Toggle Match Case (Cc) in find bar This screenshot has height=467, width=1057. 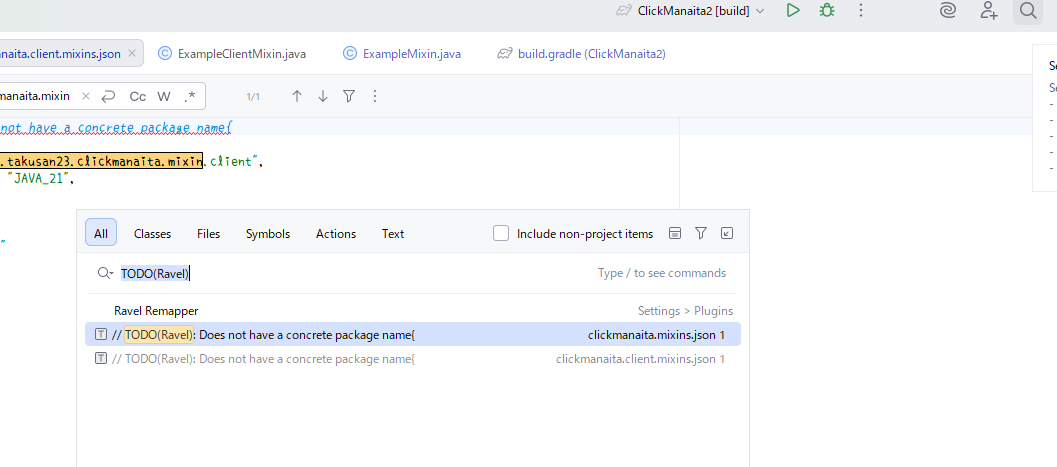[x=138, y=96]
